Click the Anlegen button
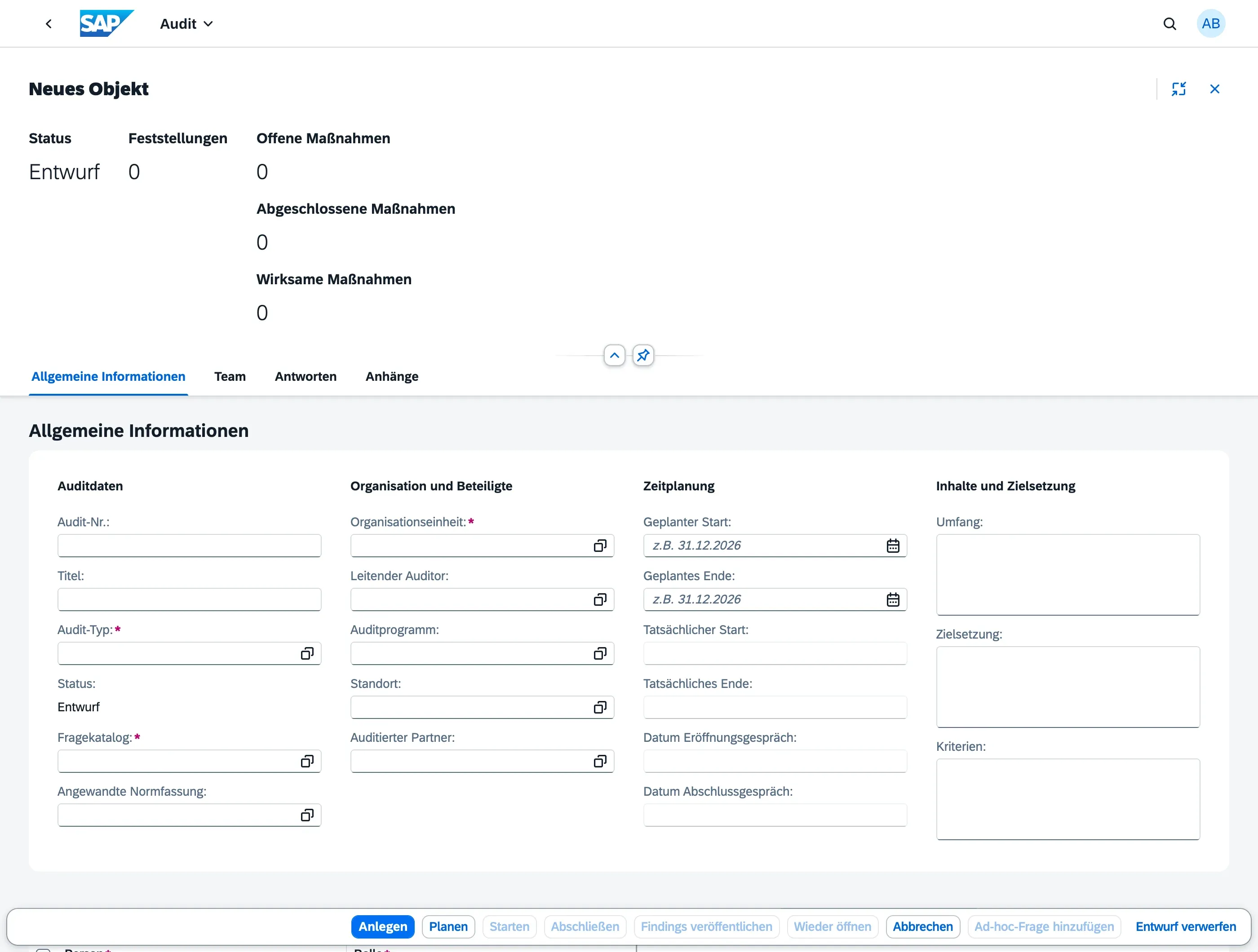Image resolution: width=1258 pixels, height=952 pixels. pyautogui.click(x=383, y=926)
